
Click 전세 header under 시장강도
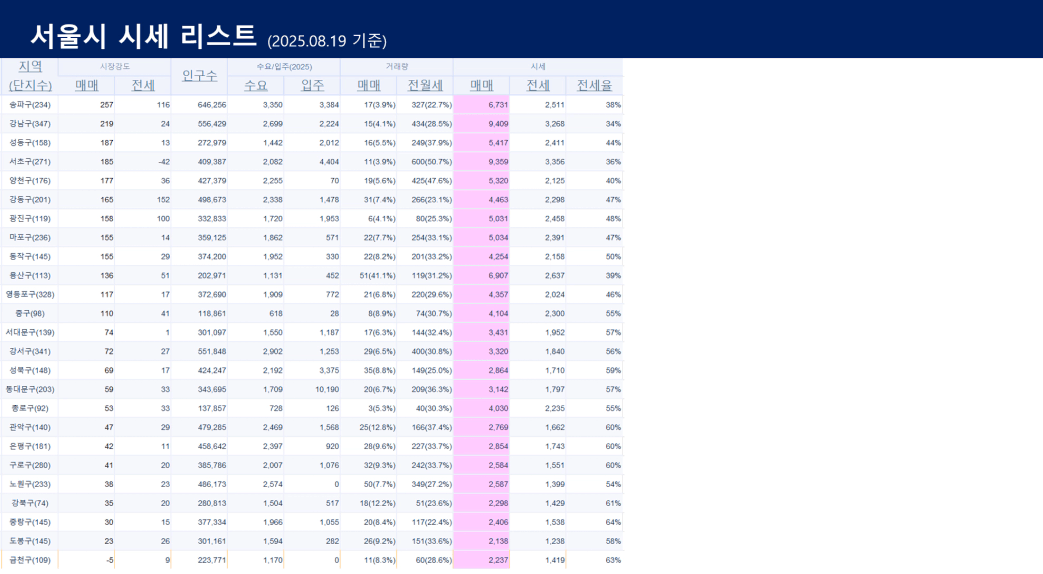pos(143,85)
